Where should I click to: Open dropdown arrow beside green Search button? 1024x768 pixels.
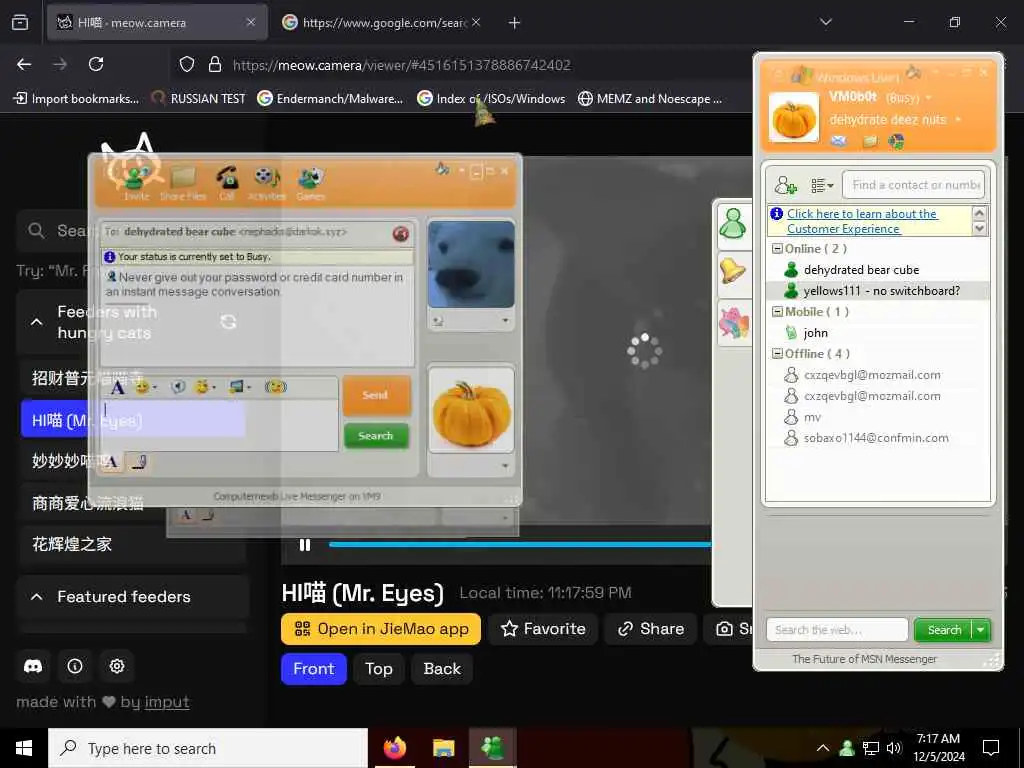click(981, 630)
